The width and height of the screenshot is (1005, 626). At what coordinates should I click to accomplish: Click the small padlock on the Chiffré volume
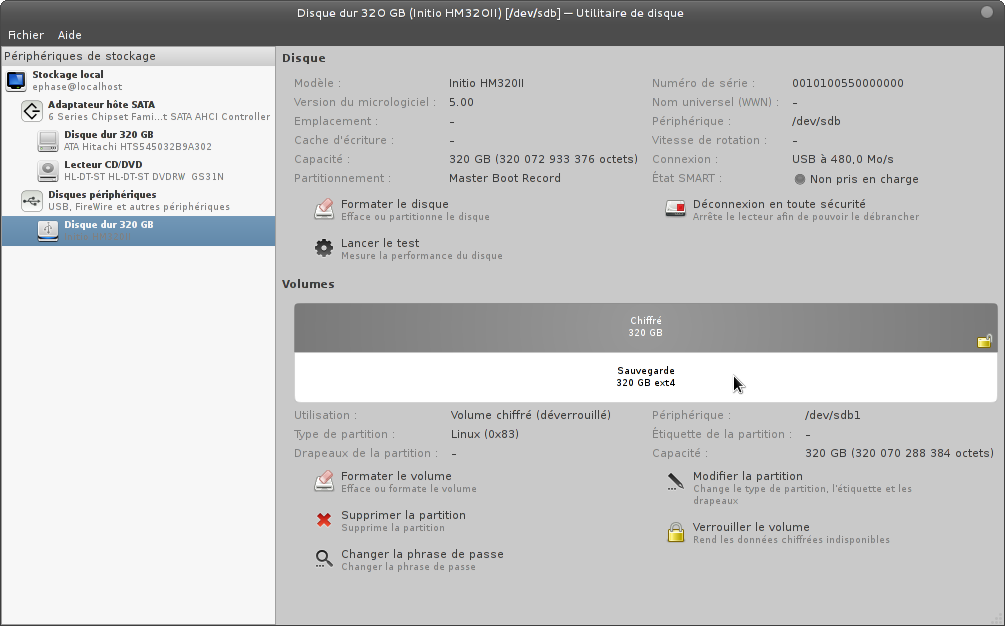coord(984,341)
